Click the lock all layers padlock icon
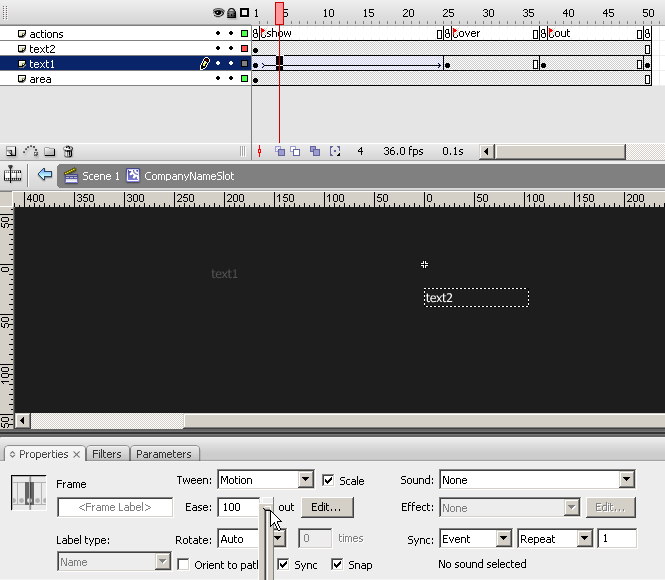Image resolution: width=665 pixels, height=580 pixels. tap(231, 13)
